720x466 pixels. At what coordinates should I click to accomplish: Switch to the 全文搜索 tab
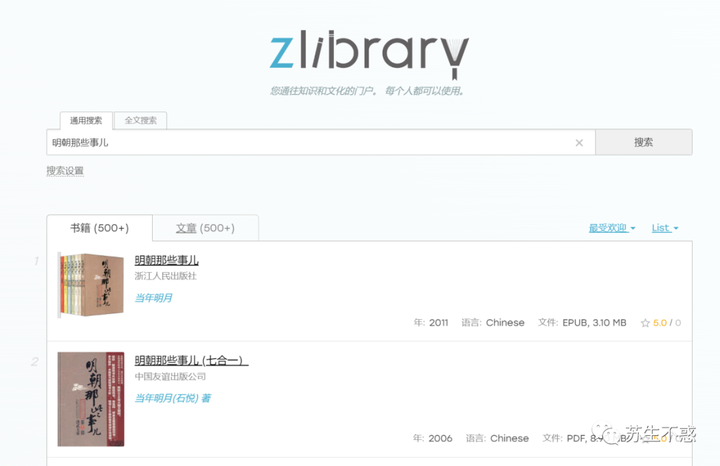pos(141,120)
